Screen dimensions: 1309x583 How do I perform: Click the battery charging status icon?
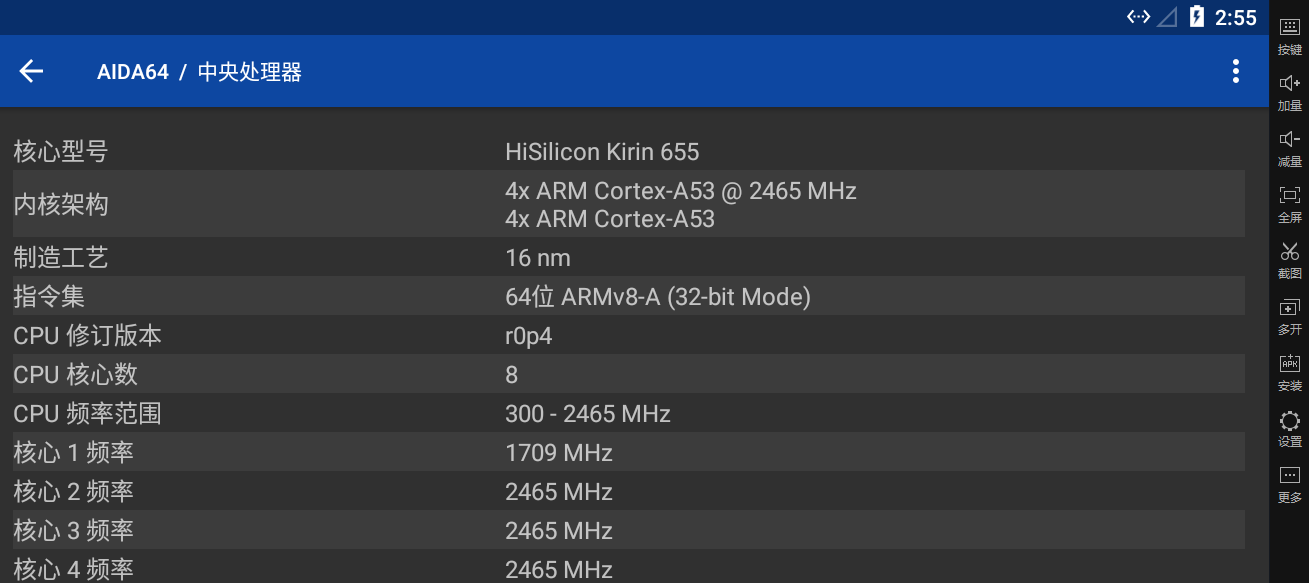[x=1196, y=16]
